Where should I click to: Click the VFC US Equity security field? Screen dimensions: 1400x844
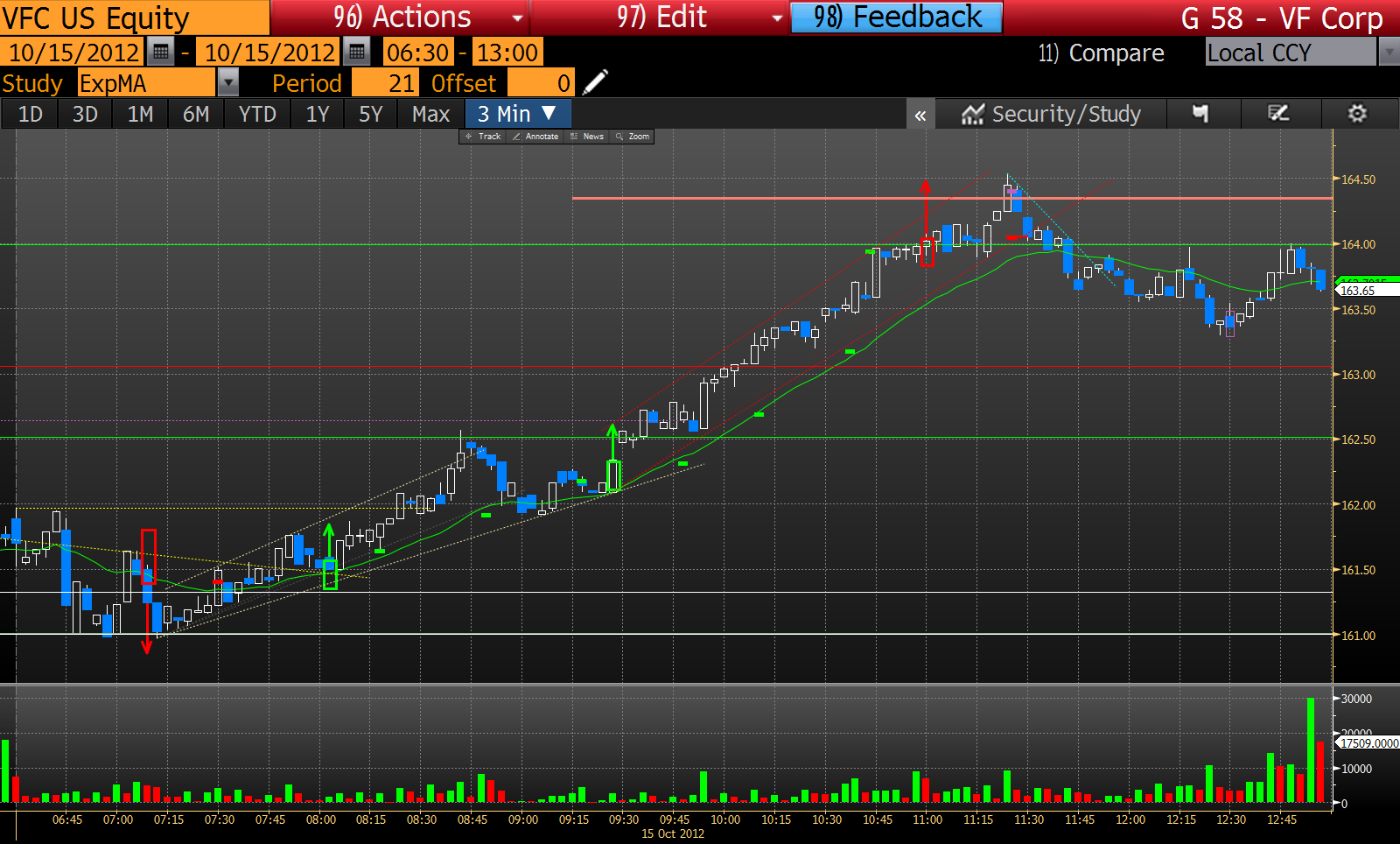click(x=134, y=18)
